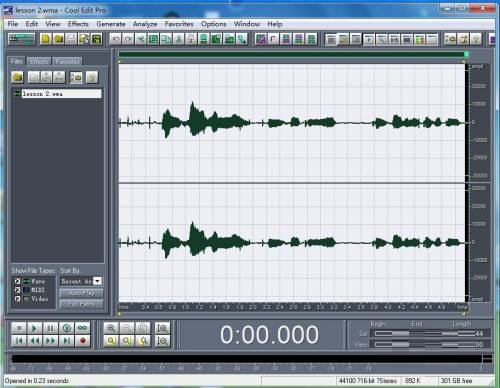Open the Effects menu
The image size is (500, 388).
click(x=78, y=24)
